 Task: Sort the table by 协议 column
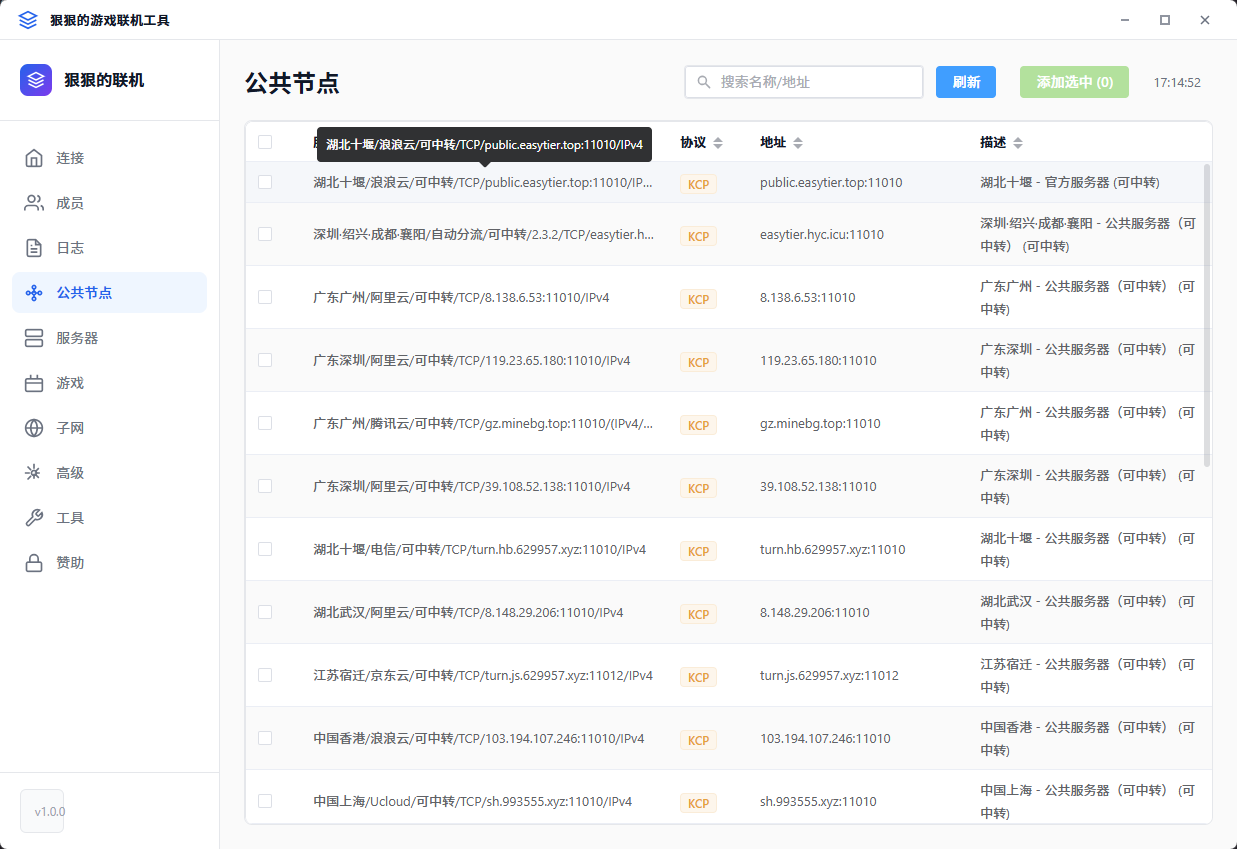tap(718, 143)
